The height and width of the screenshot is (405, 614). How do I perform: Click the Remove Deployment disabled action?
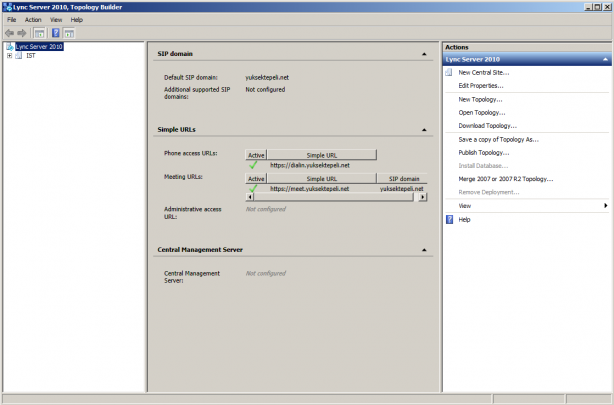[x=489, y=192]
